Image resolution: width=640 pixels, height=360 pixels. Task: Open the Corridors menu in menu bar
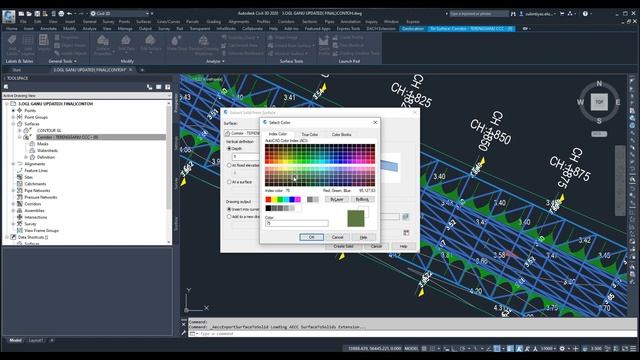coord(286,22)
